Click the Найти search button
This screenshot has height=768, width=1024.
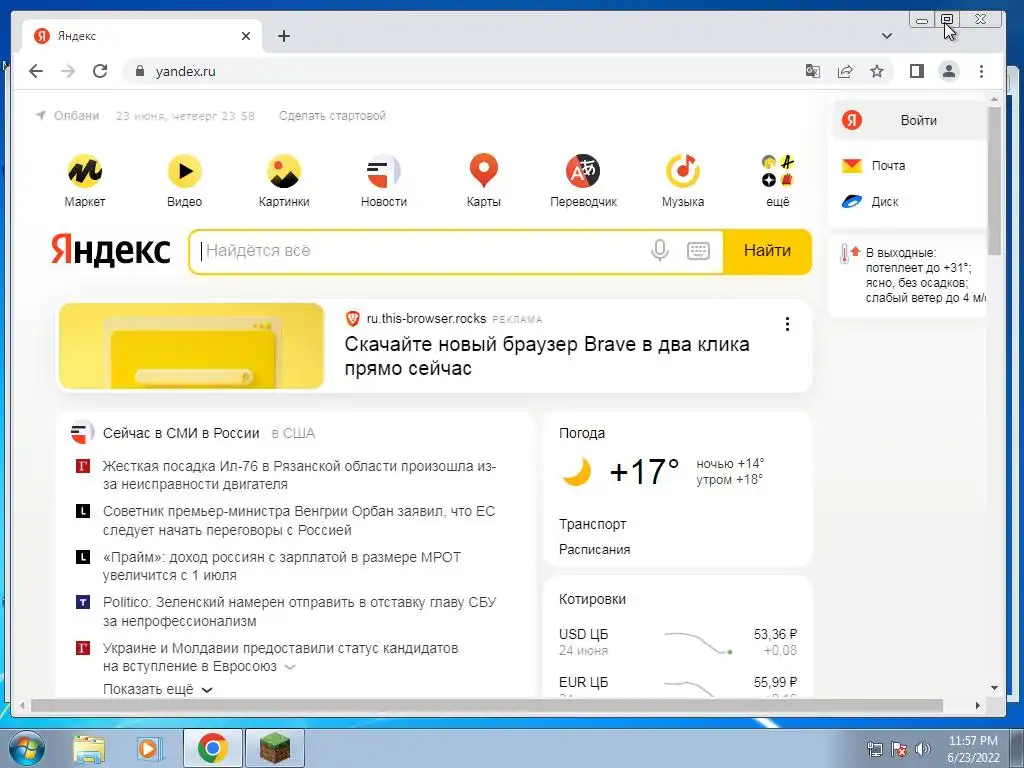767,250
